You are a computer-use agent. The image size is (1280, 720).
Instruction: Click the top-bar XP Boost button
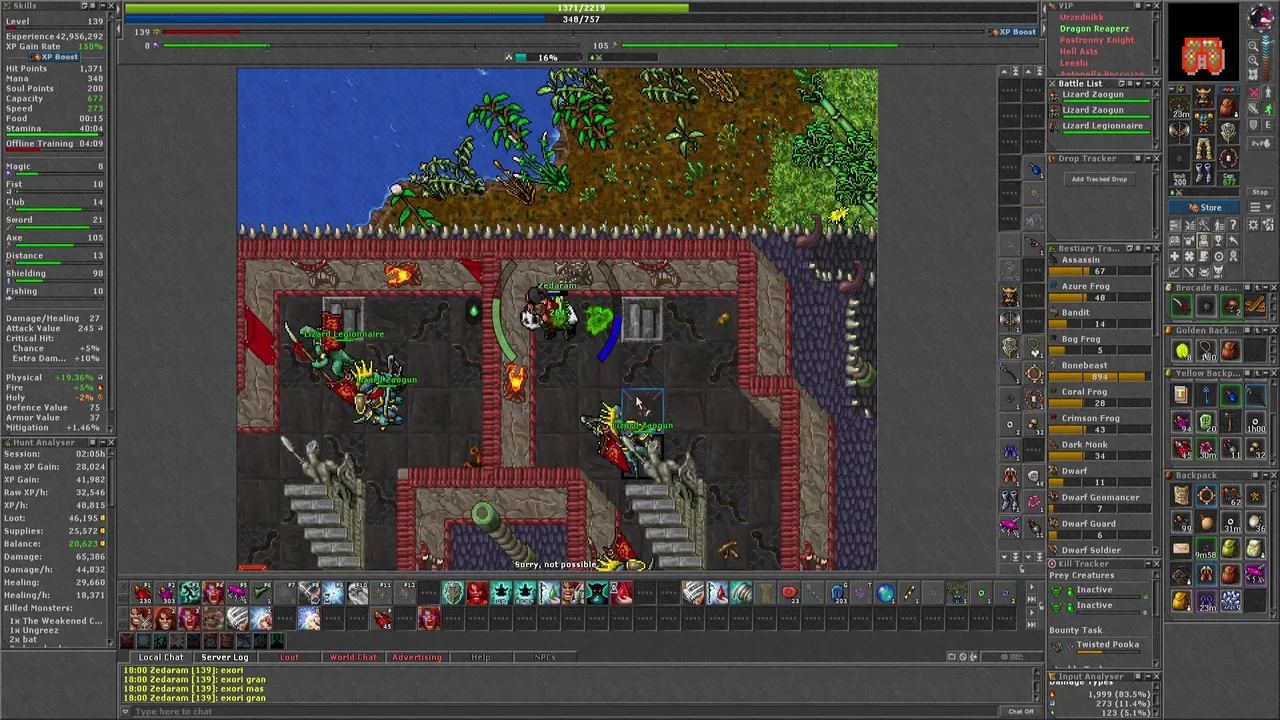(1012, 32)
